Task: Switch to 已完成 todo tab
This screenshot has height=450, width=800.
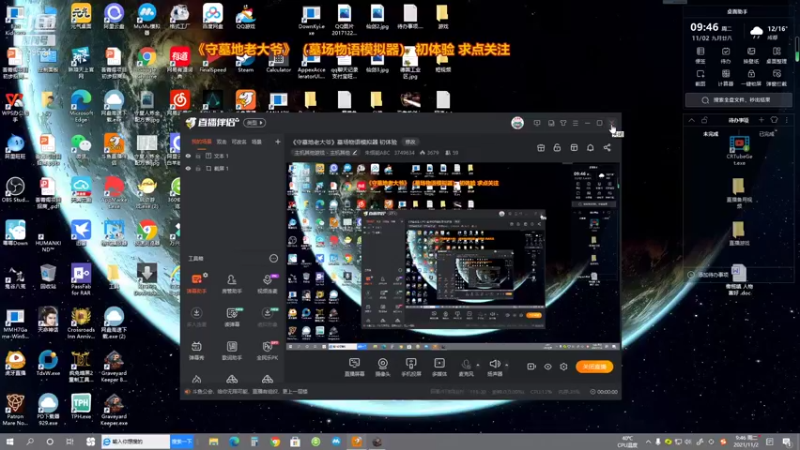Action: [766, 134]
